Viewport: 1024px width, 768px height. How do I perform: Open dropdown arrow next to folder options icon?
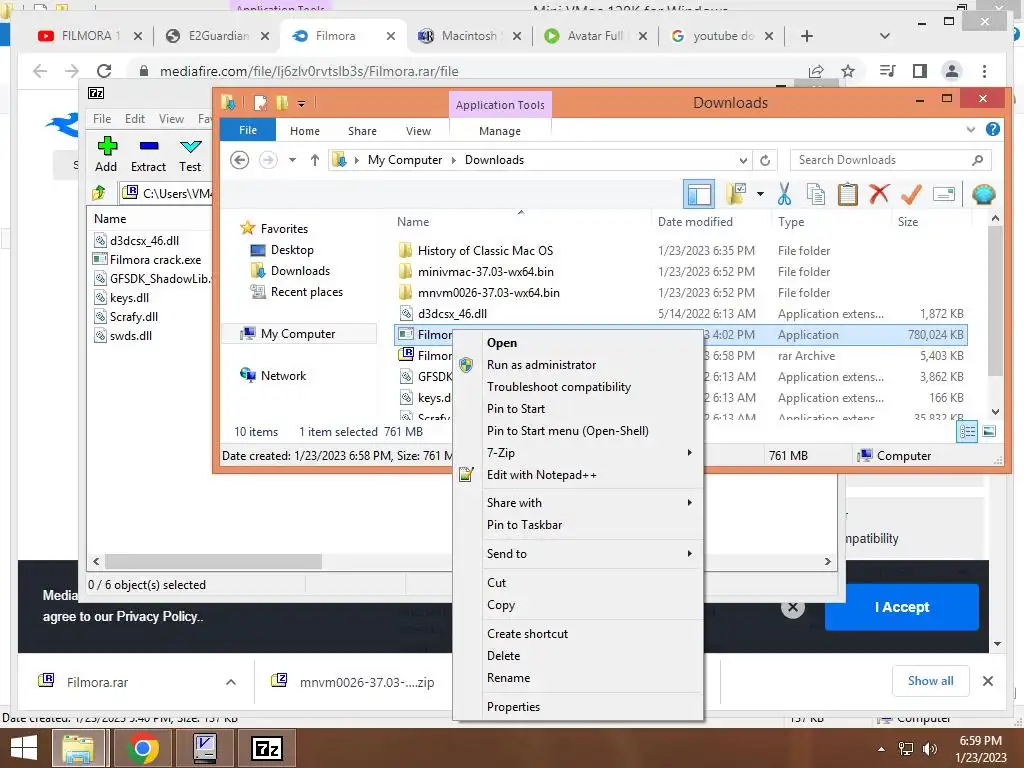[760, 194]
